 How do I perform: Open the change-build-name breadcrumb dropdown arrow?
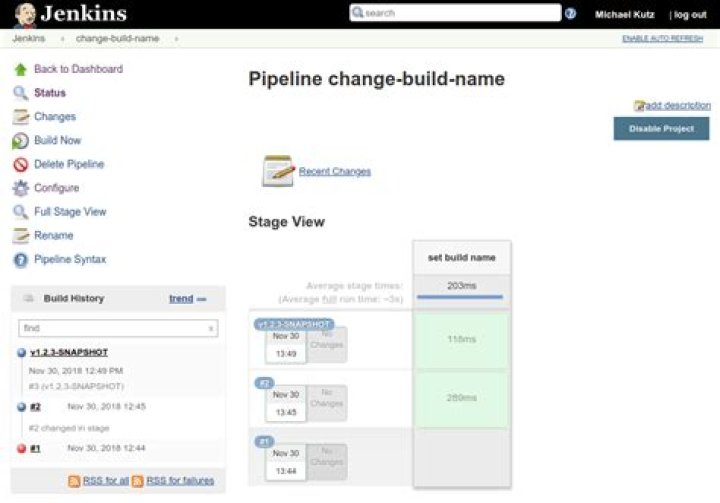[177, 38]
